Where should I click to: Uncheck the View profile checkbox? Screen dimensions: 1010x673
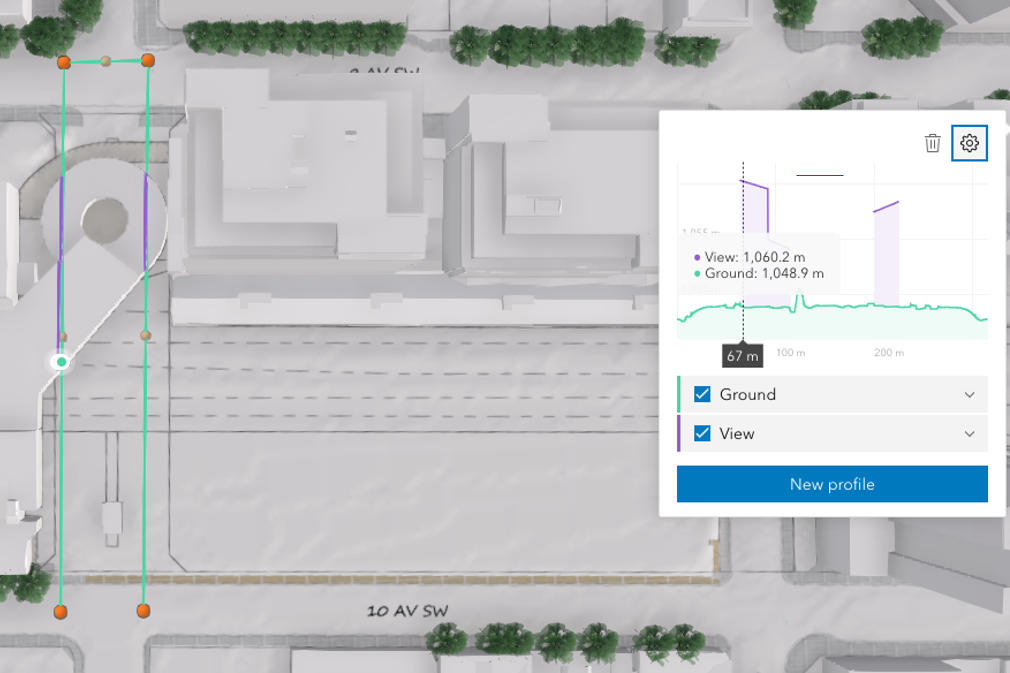tap(702, 433)
